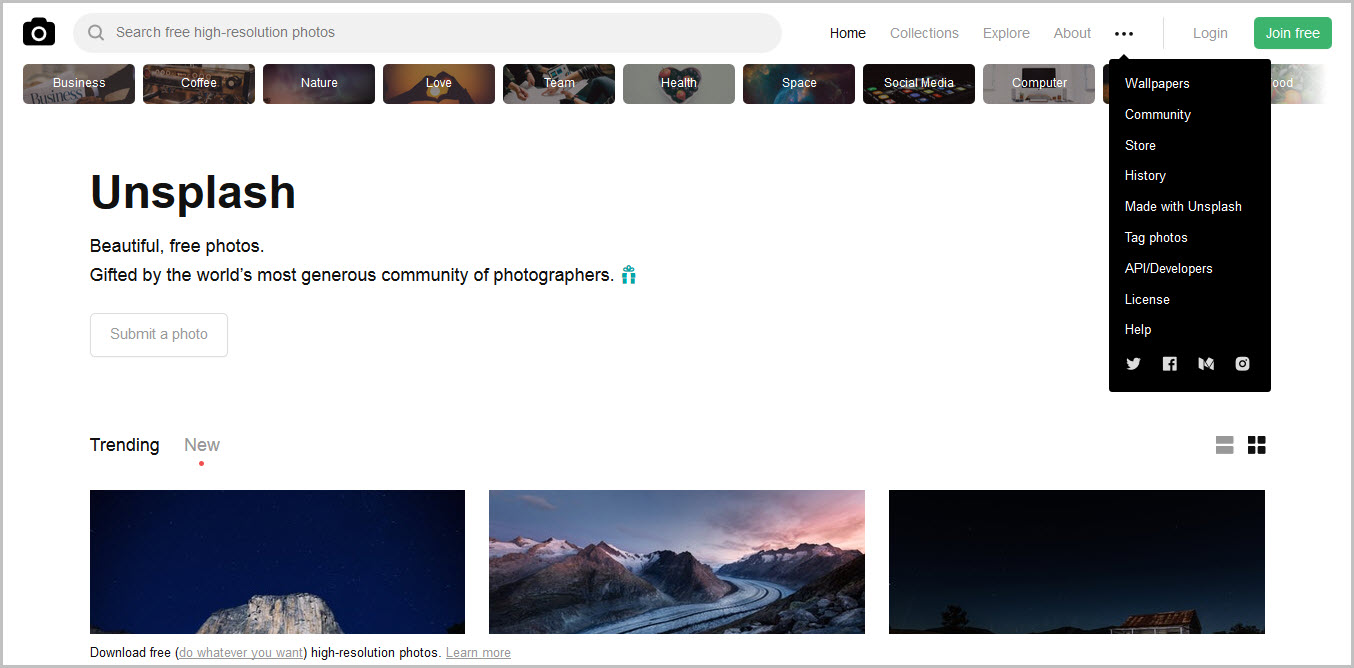Click the Submit a photo button
The height and width of the screenshot is (668, 1354).
(x=159, y=335)
